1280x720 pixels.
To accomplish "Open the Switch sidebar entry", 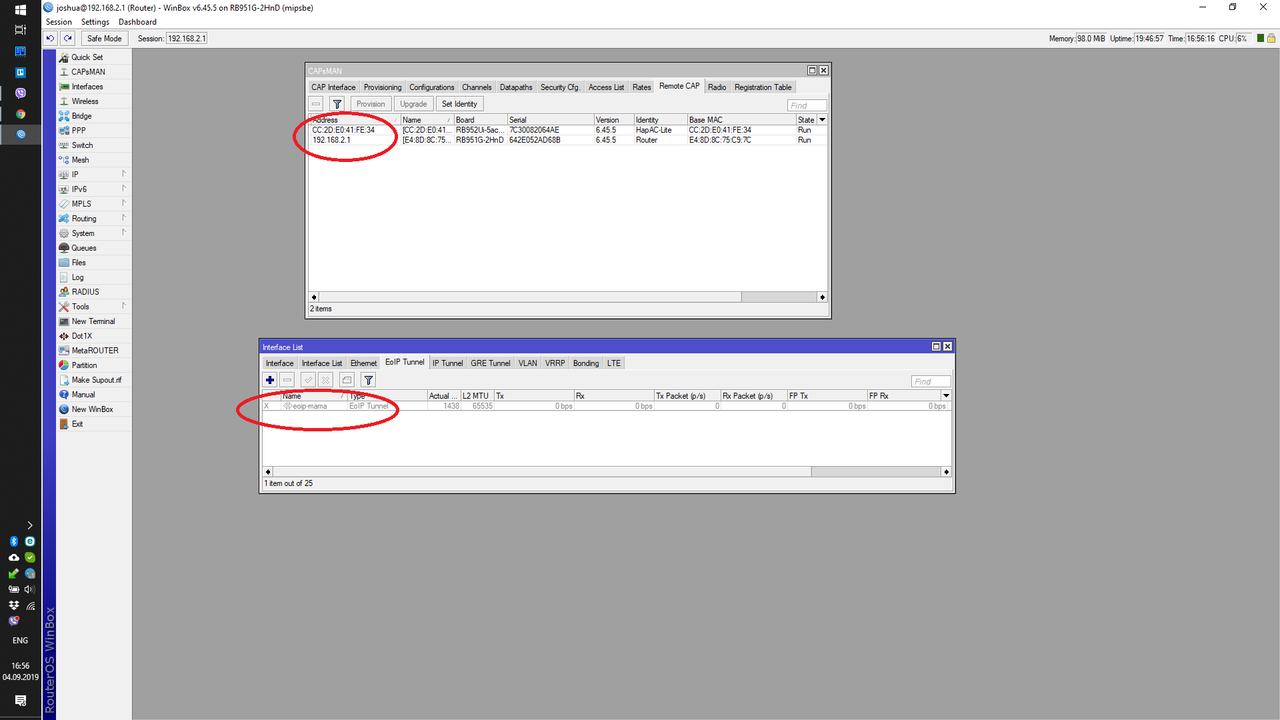I will pos(82,145).
